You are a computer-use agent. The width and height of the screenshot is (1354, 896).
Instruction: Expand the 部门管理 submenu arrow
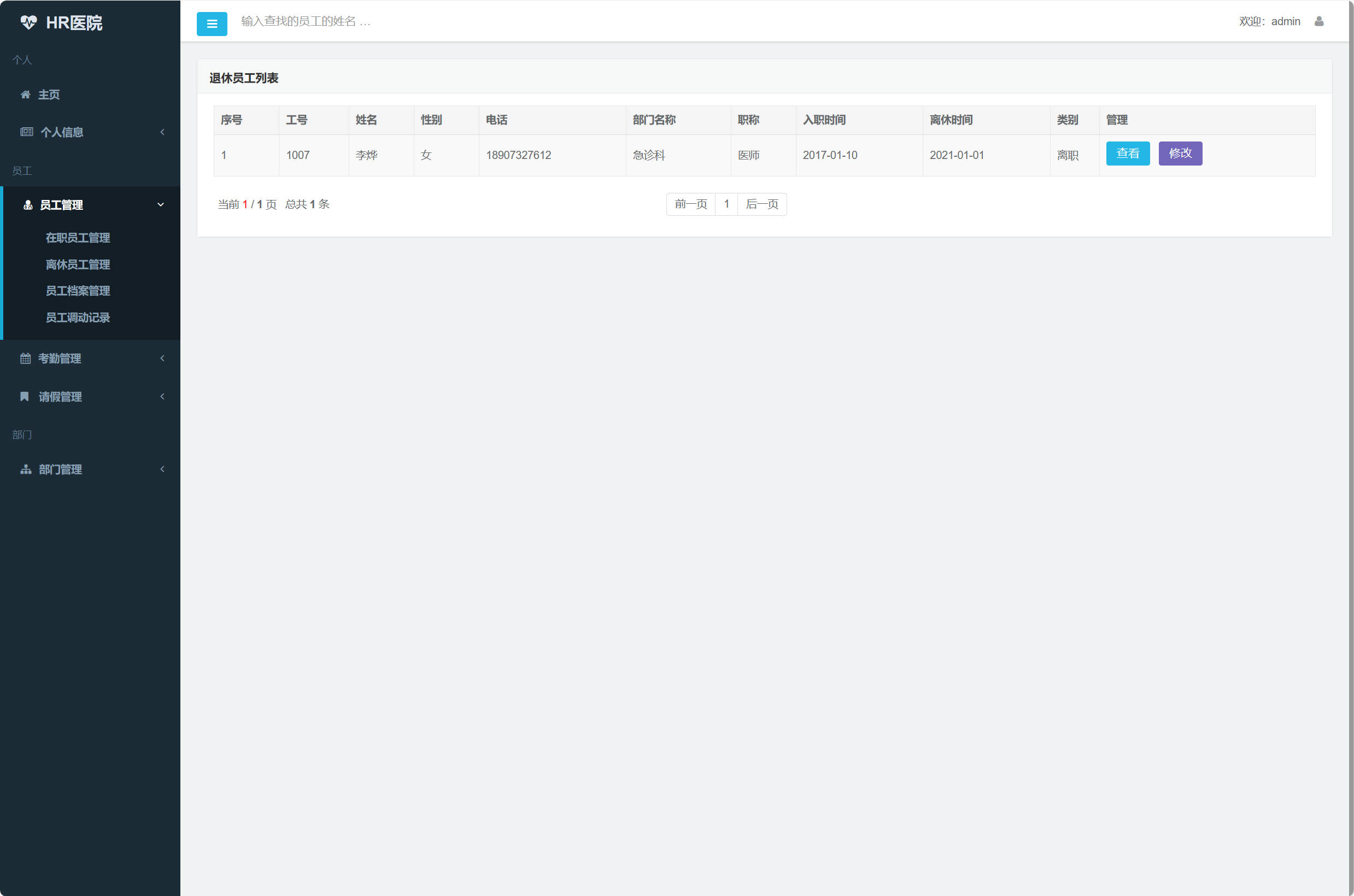(162, 469)
